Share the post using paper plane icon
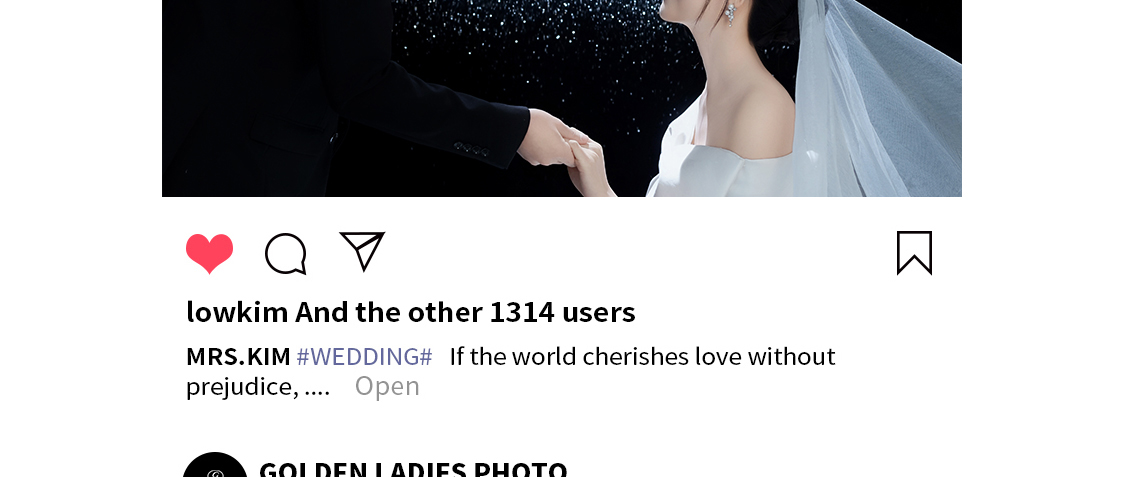 click(x=362, y=251)
